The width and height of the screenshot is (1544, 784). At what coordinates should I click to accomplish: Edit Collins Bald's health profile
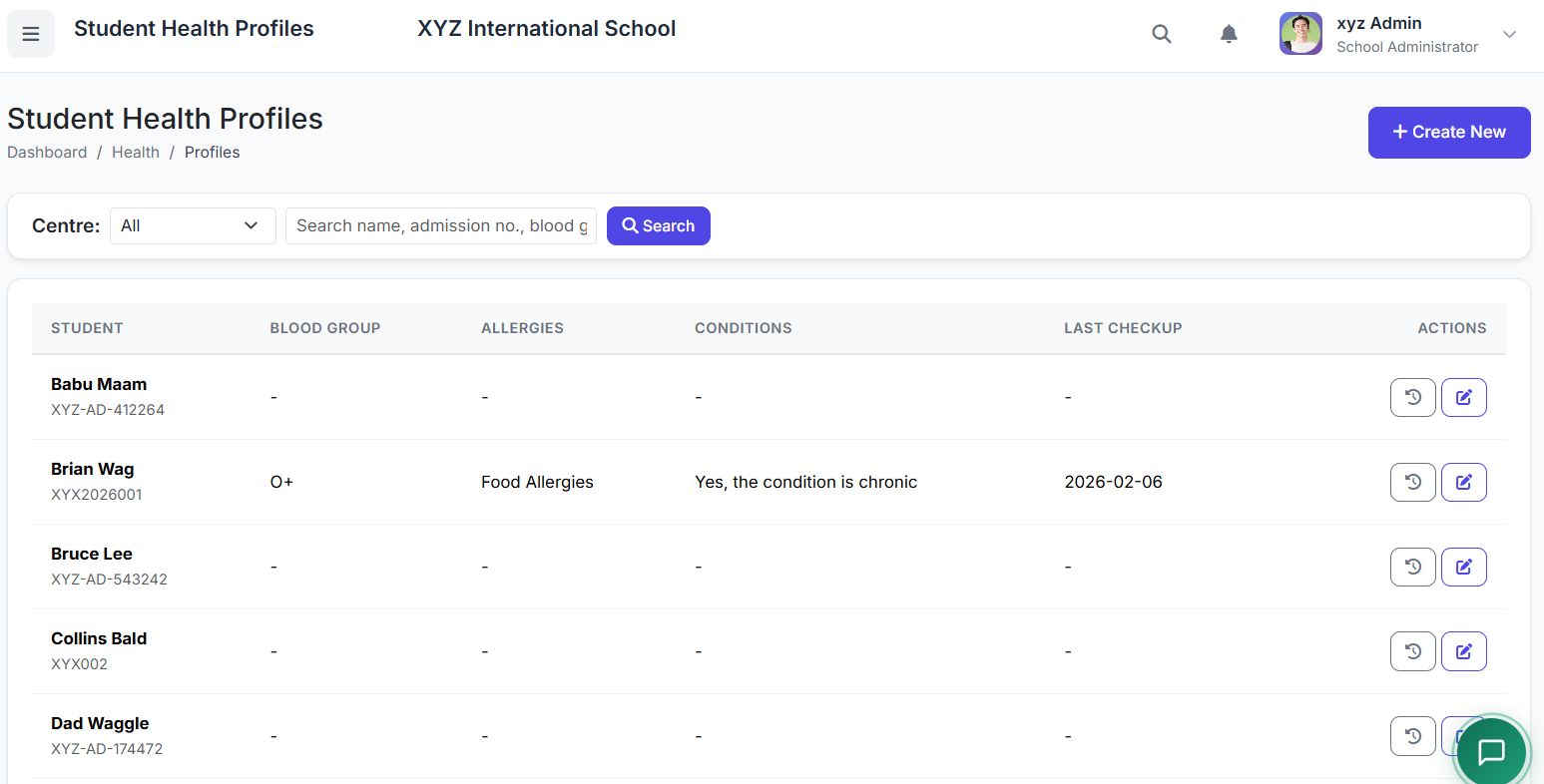click(1464, 651)
